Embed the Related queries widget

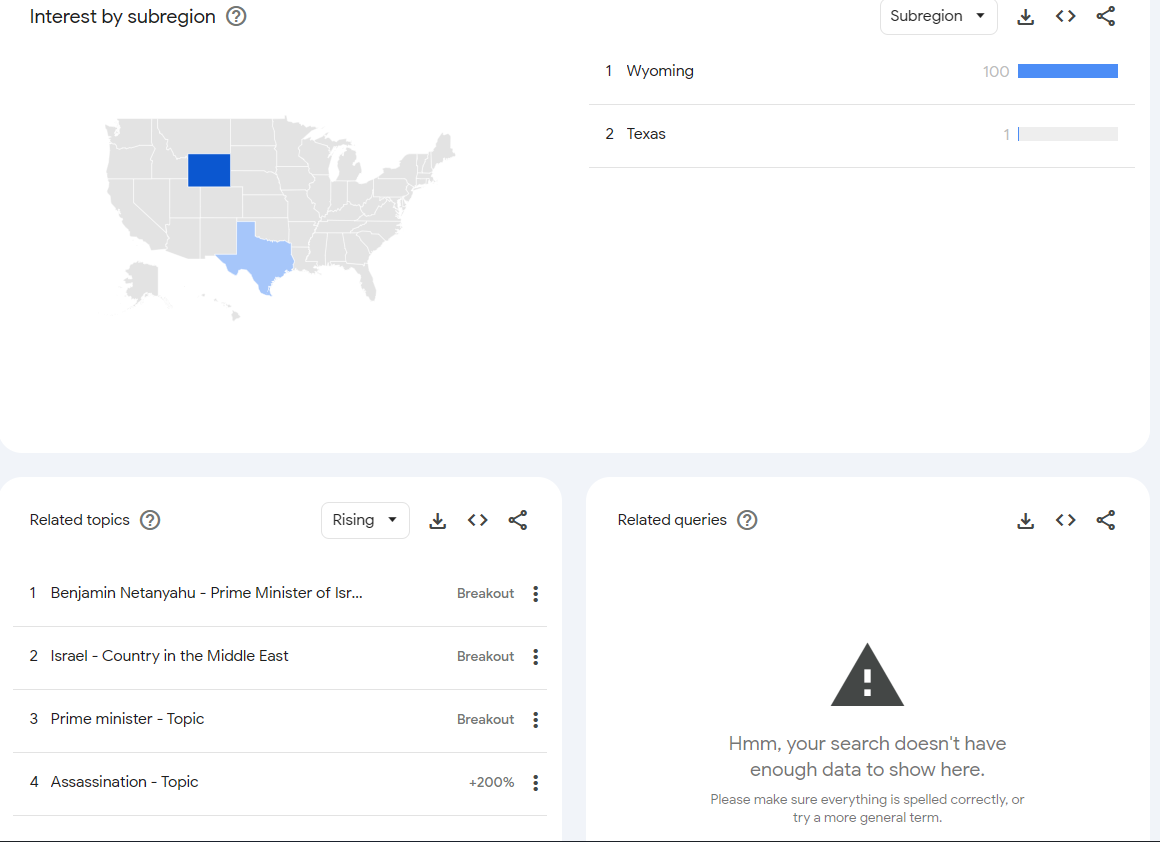[x=1065, y=520]
